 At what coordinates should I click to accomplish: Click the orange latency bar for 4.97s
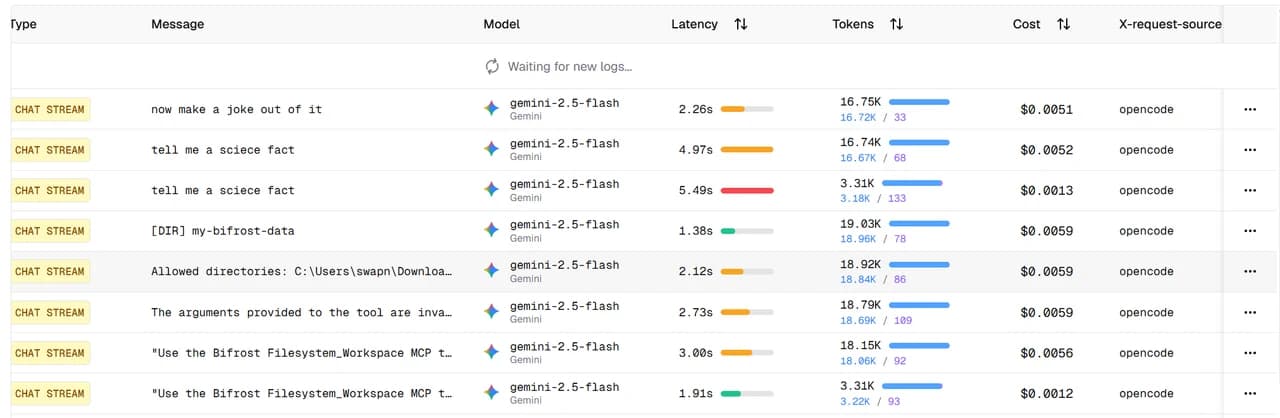[747, 150]
